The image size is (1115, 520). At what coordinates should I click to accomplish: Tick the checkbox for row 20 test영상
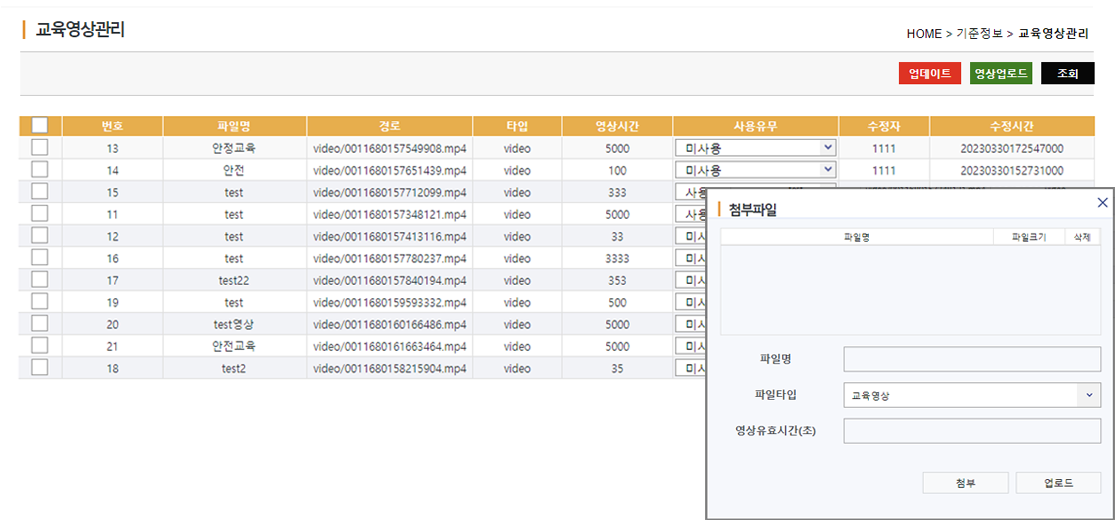tap(40, 324)
